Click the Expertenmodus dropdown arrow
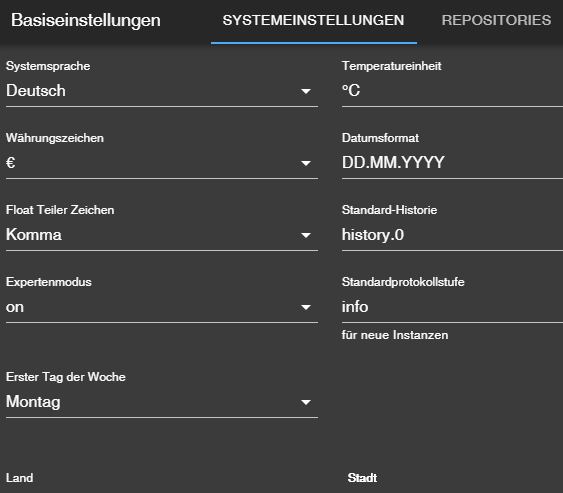This screenshot has height=493, width=563. click(306, 307)
